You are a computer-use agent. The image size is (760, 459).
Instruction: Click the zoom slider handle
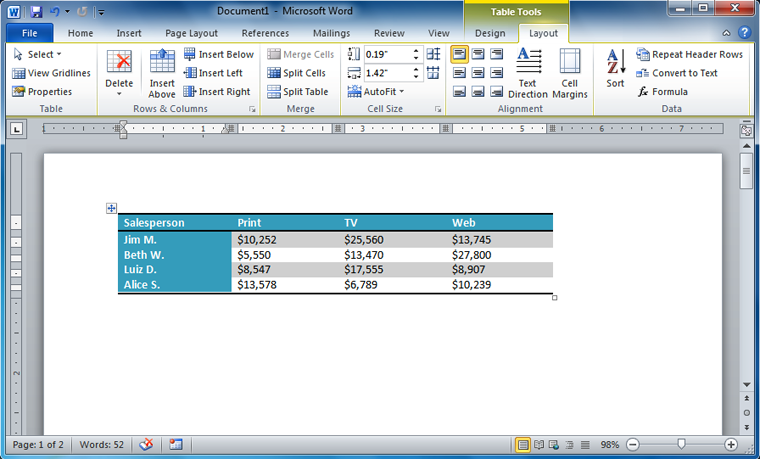[x=681, y=444]
